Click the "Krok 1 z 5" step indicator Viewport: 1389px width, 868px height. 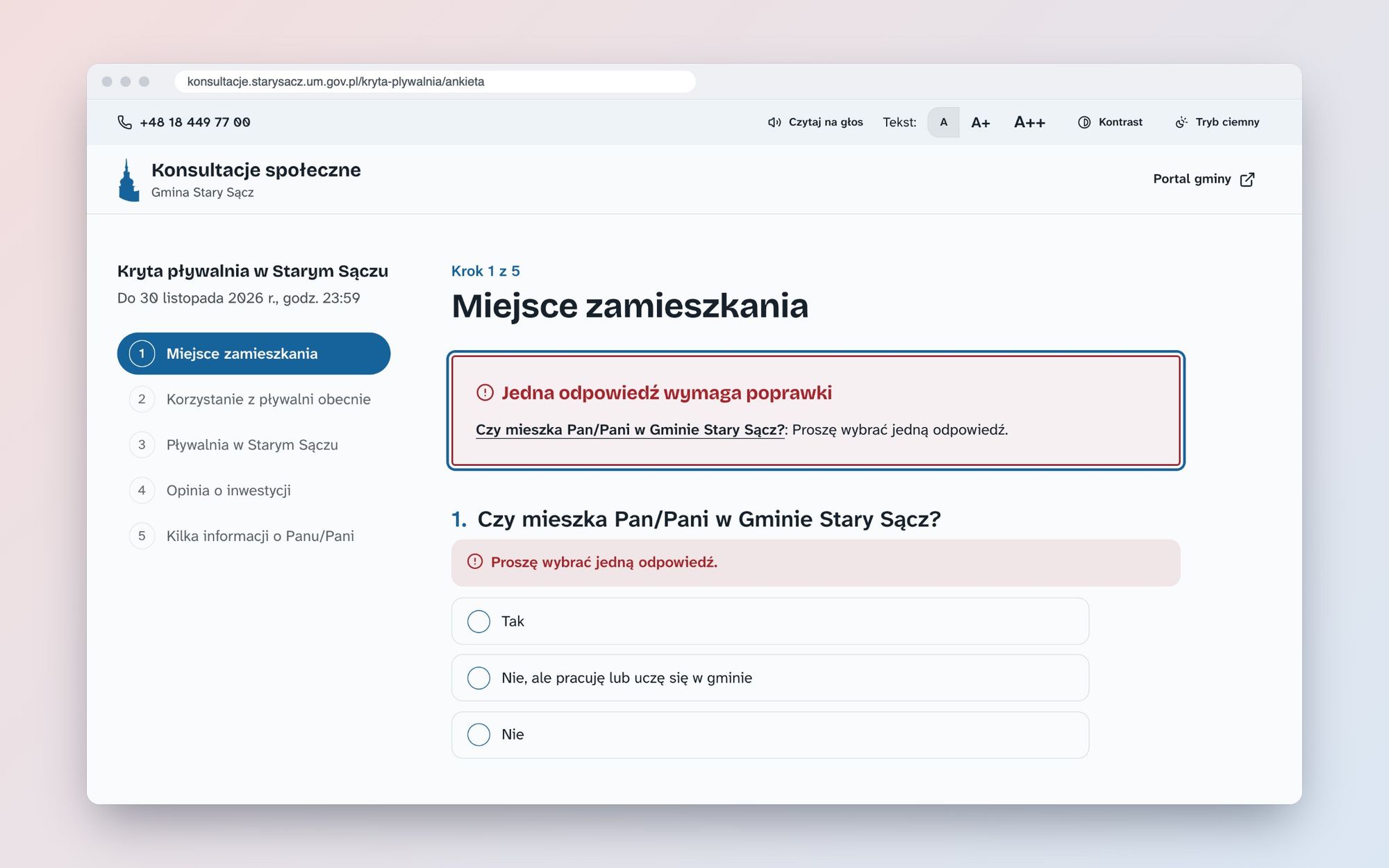point(485,271)
